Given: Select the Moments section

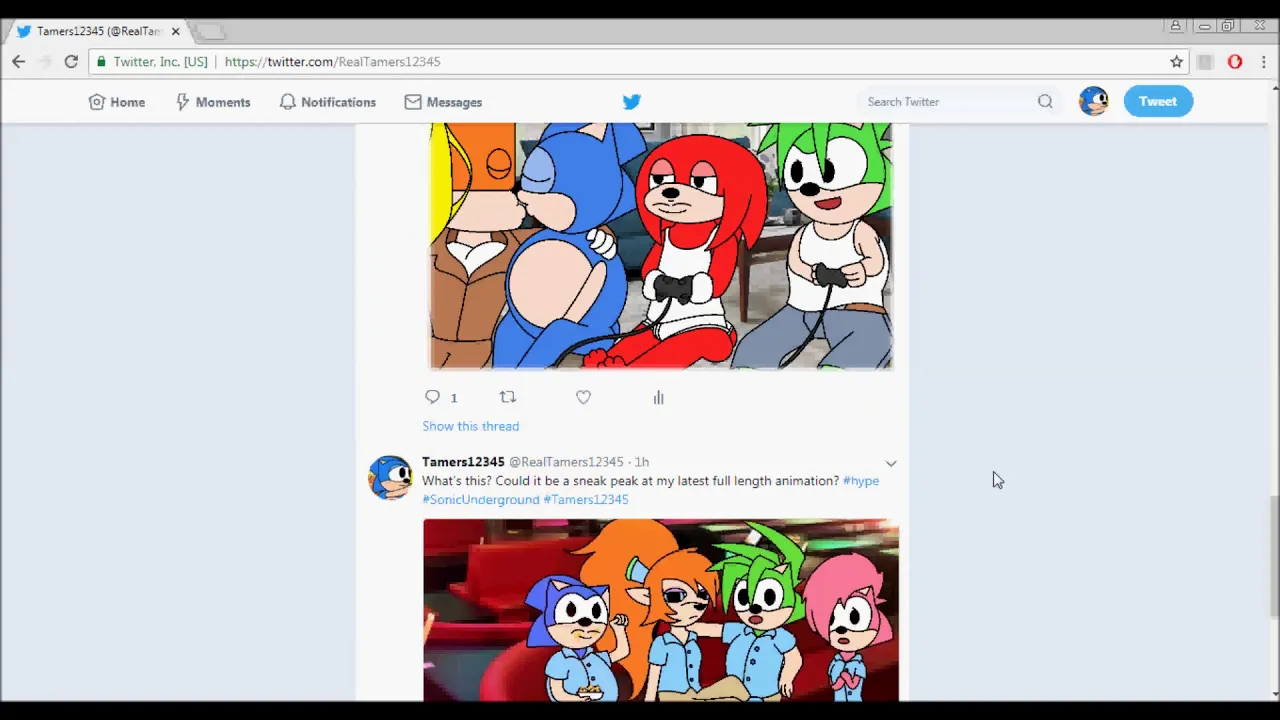Looking at the screenshot, I should click(x=212, y=101).
